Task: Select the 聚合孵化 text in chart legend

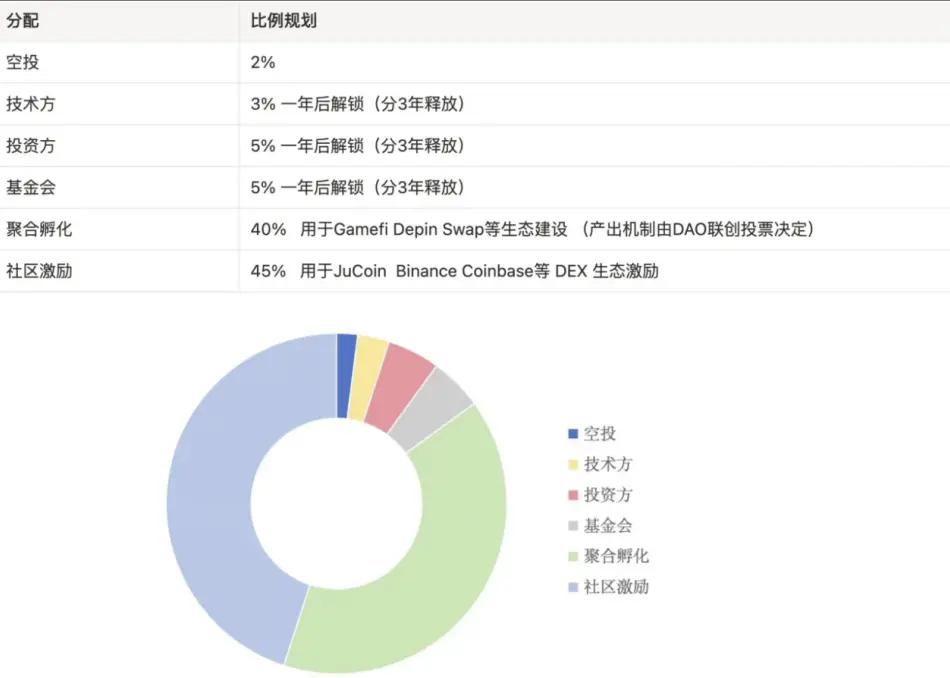Action: pyautogui.click(x=616, y=556)
